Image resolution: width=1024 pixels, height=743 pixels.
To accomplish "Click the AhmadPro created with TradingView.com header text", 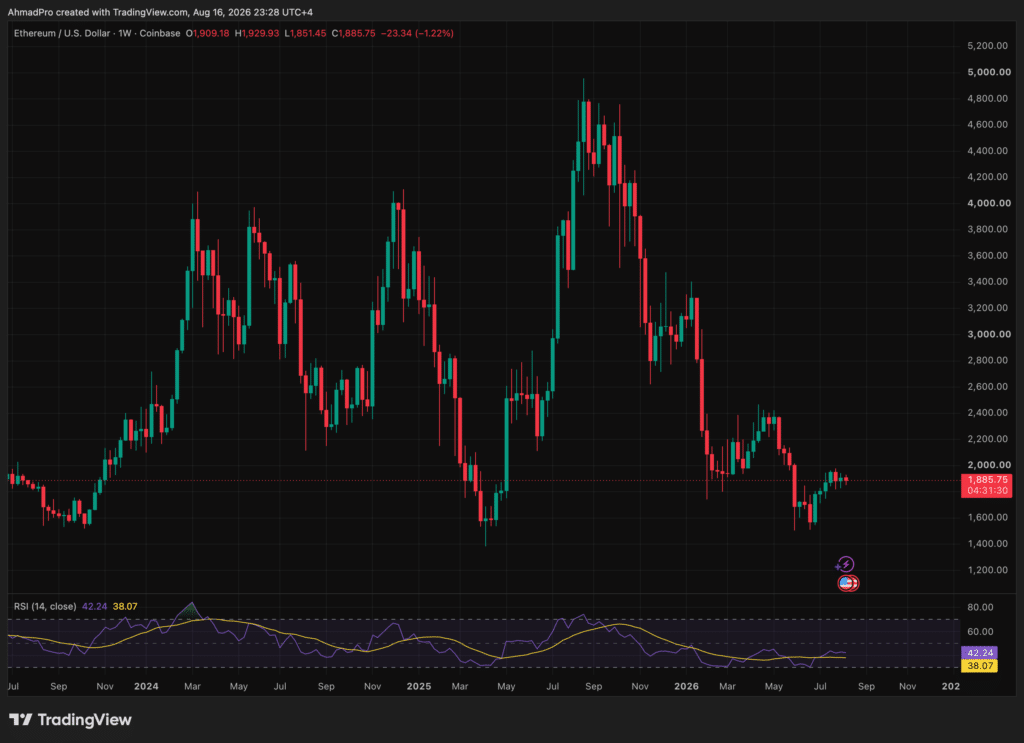I will 160,12.
